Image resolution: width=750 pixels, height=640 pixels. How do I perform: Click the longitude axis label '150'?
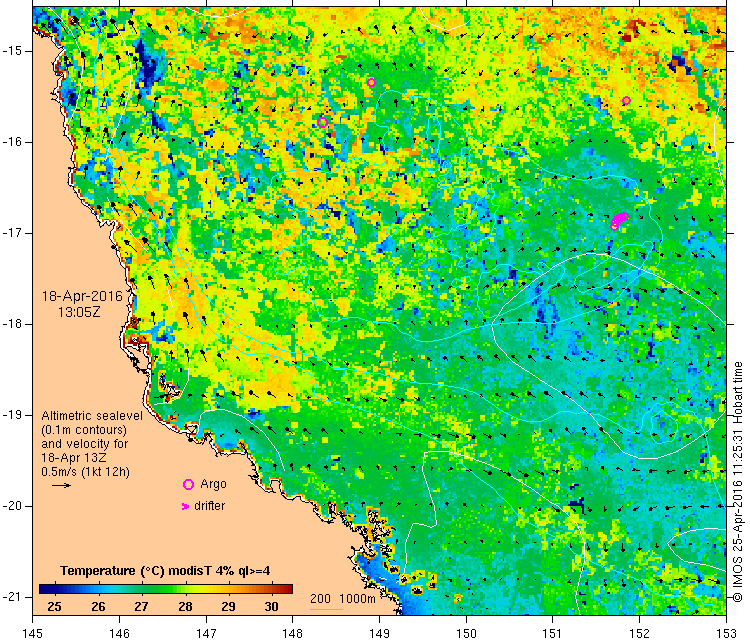466,633
